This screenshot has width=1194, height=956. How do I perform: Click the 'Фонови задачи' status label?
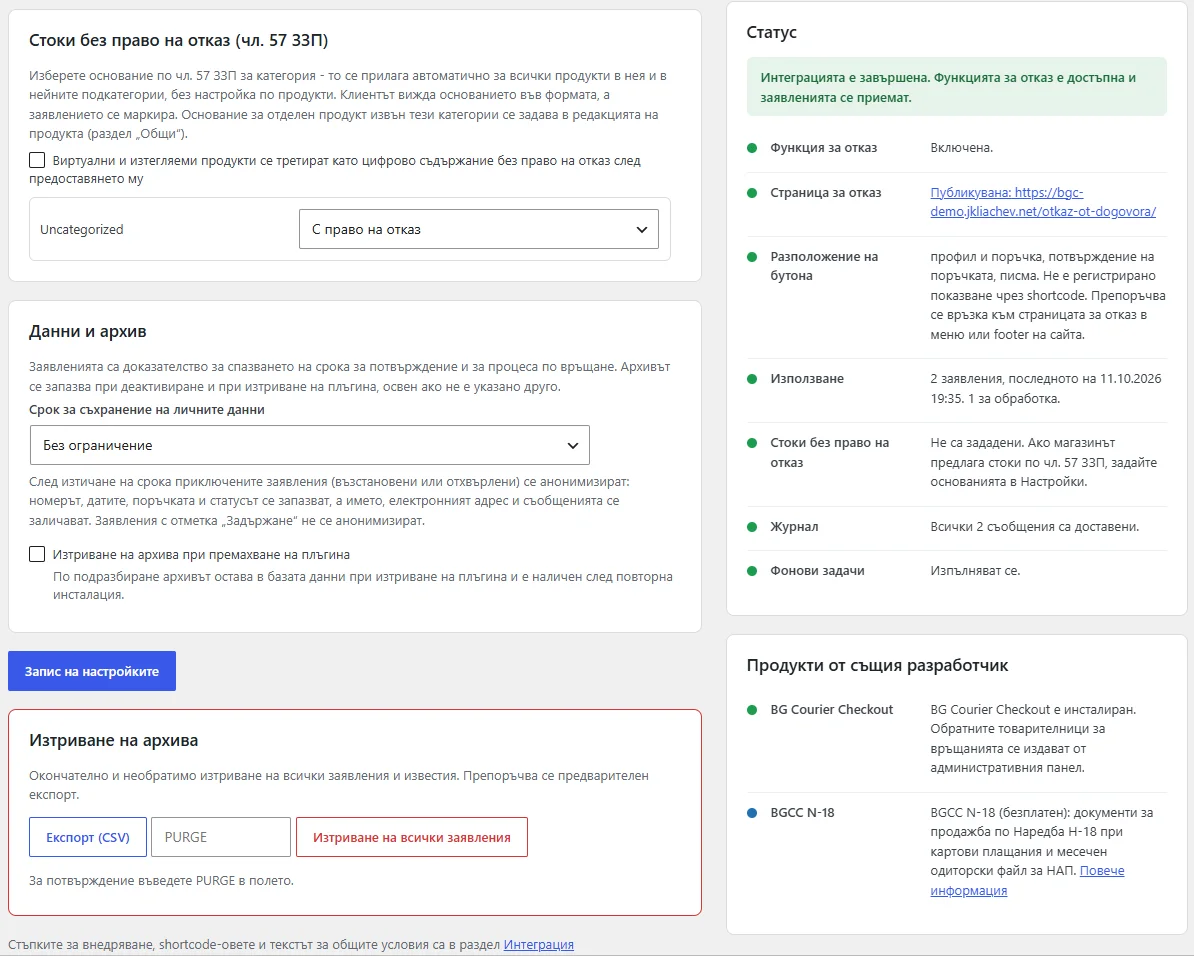click(817, 571)
